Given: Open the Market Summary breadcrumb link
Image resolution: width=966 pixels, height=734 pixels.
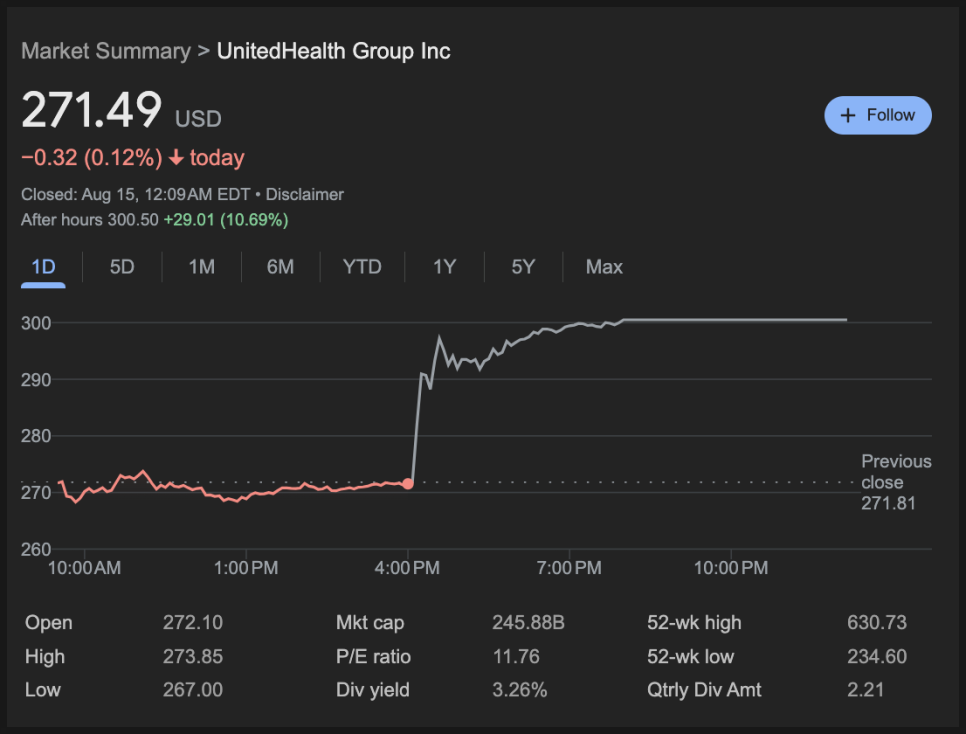Looking at the screenshot, I should (x=106, y=51).
